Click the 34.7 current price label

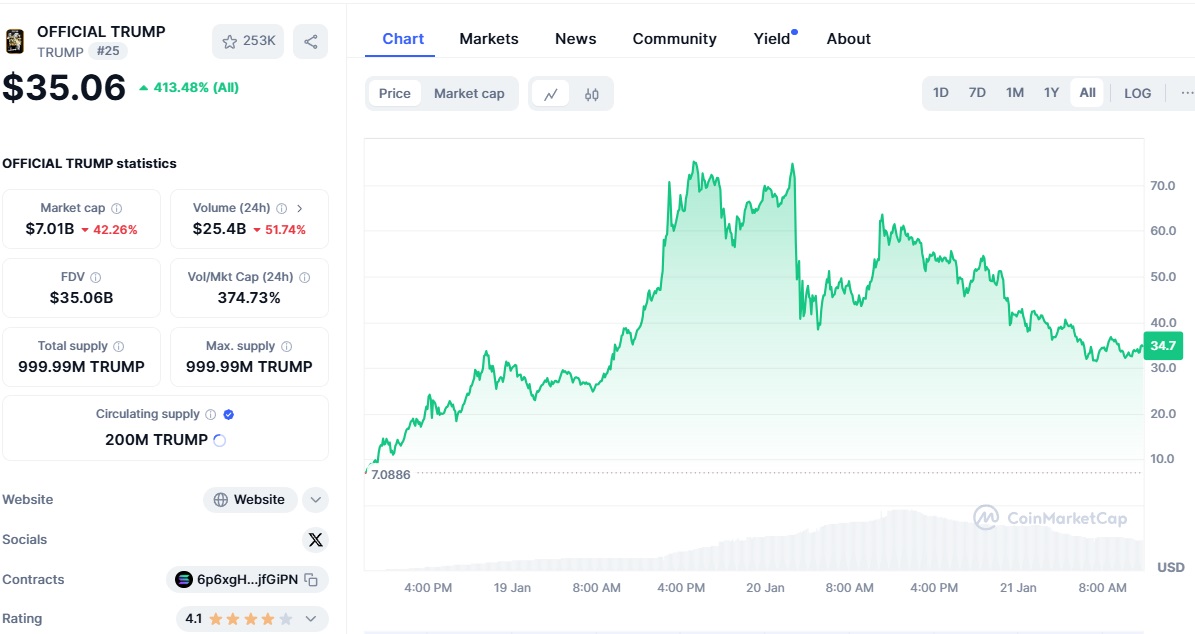click(x=1163, y=346)
